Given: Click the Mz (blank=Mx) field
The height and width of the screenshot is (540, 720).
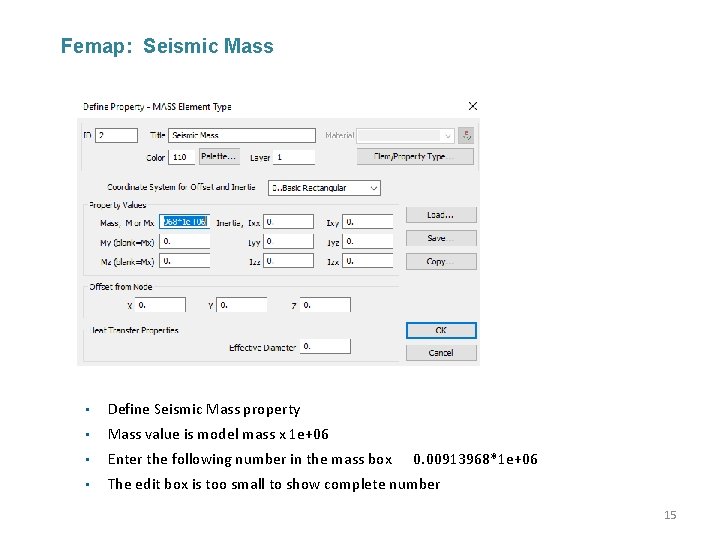Looking at the screenshot, I should tap(185, 261).
